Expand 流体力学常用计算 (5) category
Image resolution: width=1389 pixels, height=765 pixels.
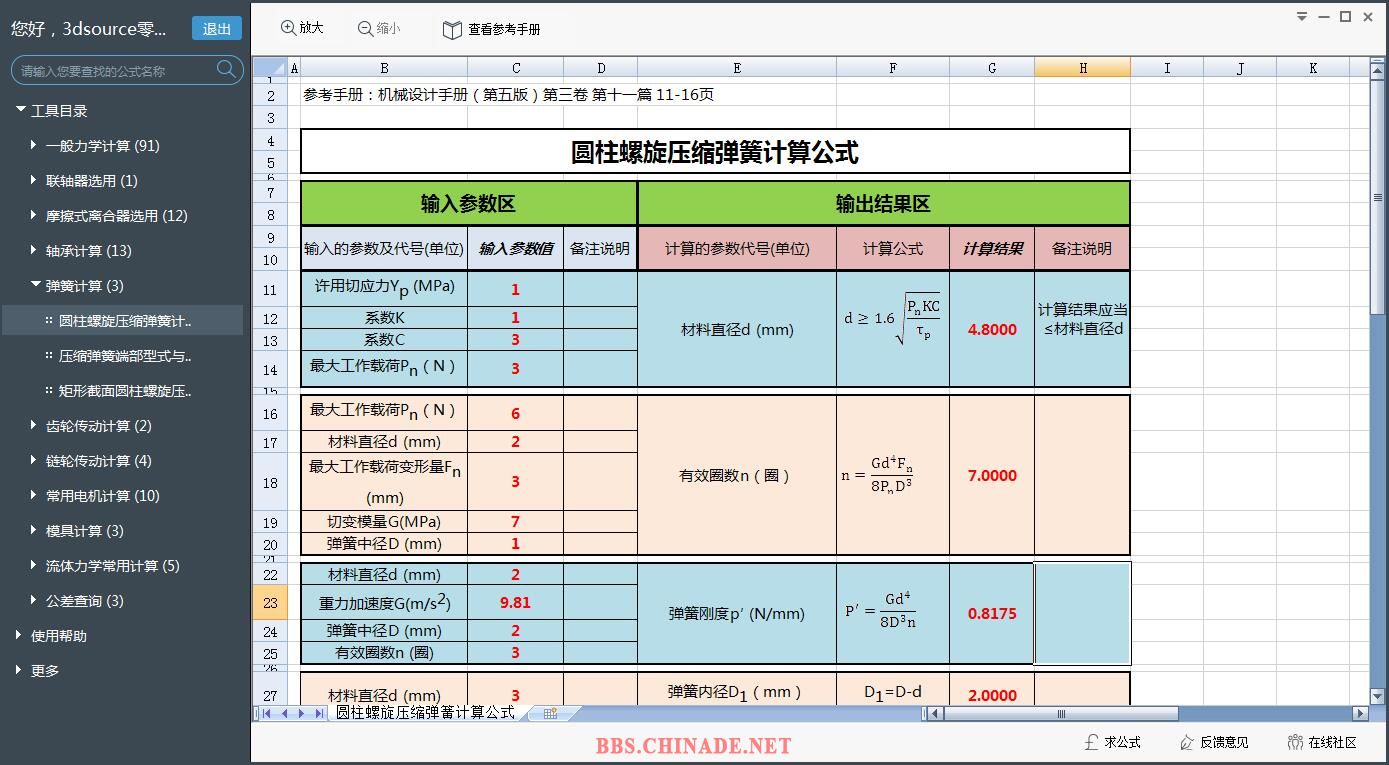pos(35,565)
